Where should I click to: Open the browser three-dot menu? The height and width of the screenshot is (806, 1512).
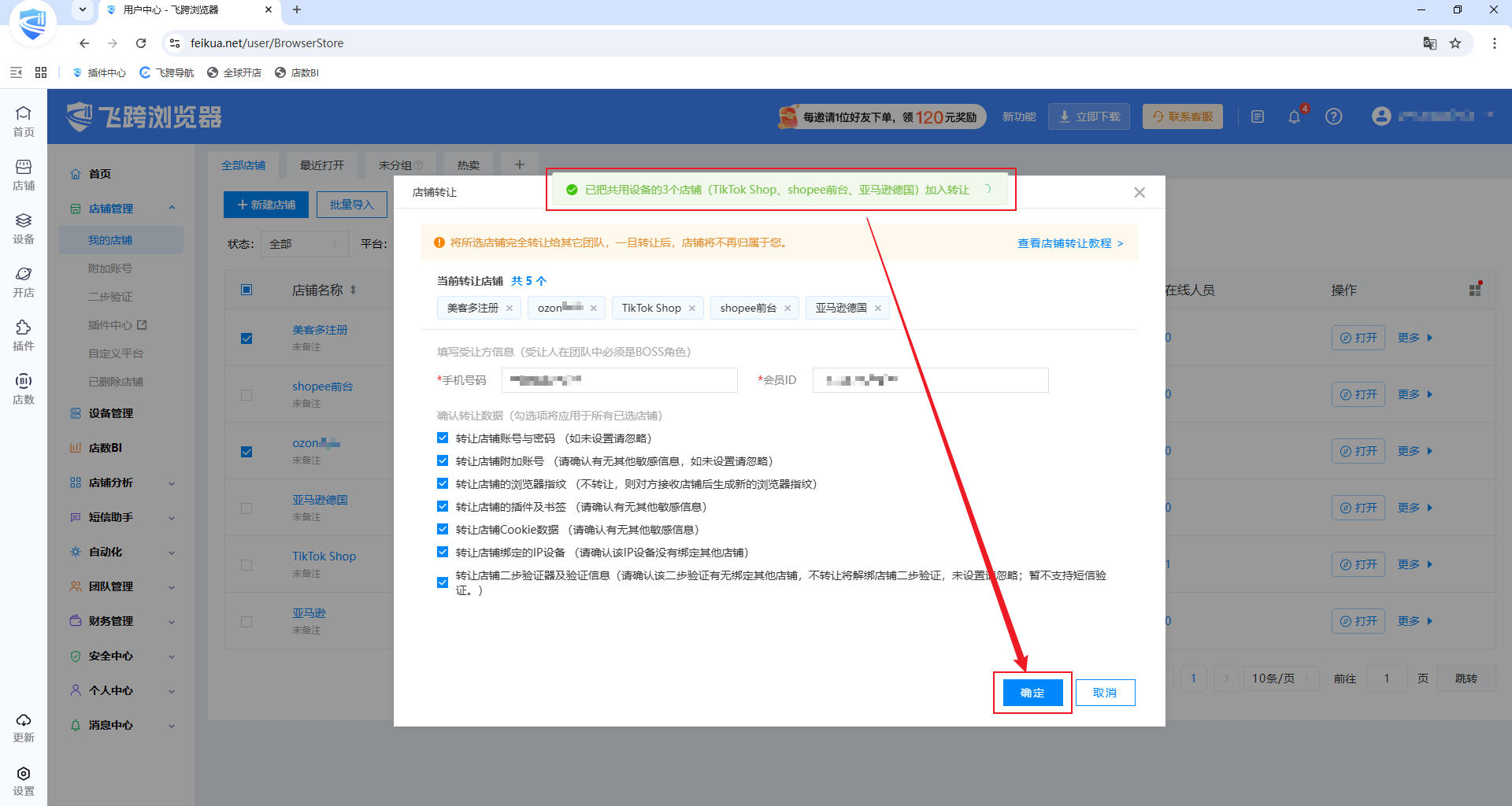[x=1494, y=43]
